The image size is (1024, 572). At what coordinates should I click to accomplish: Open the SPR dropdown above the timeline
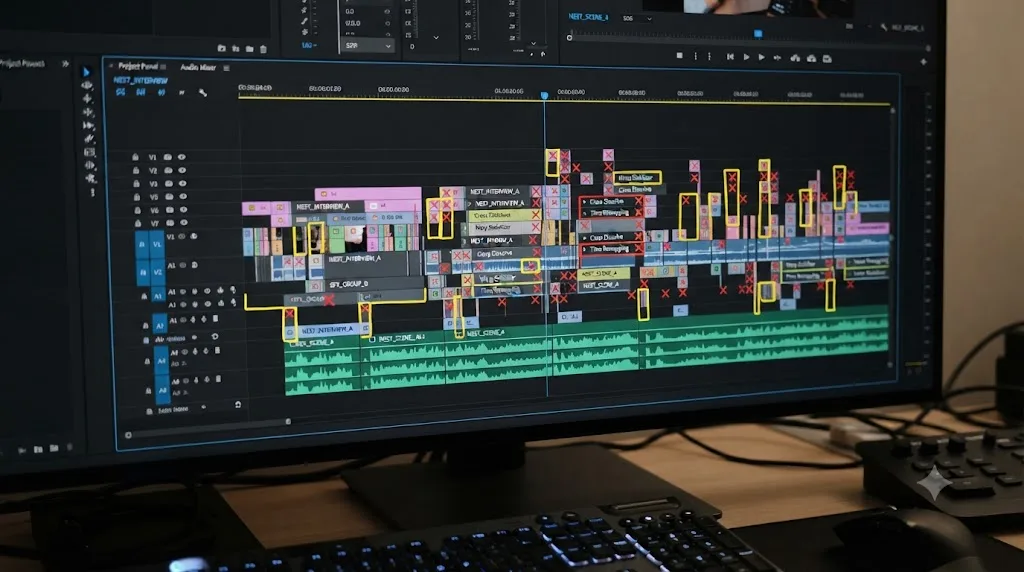367,46
